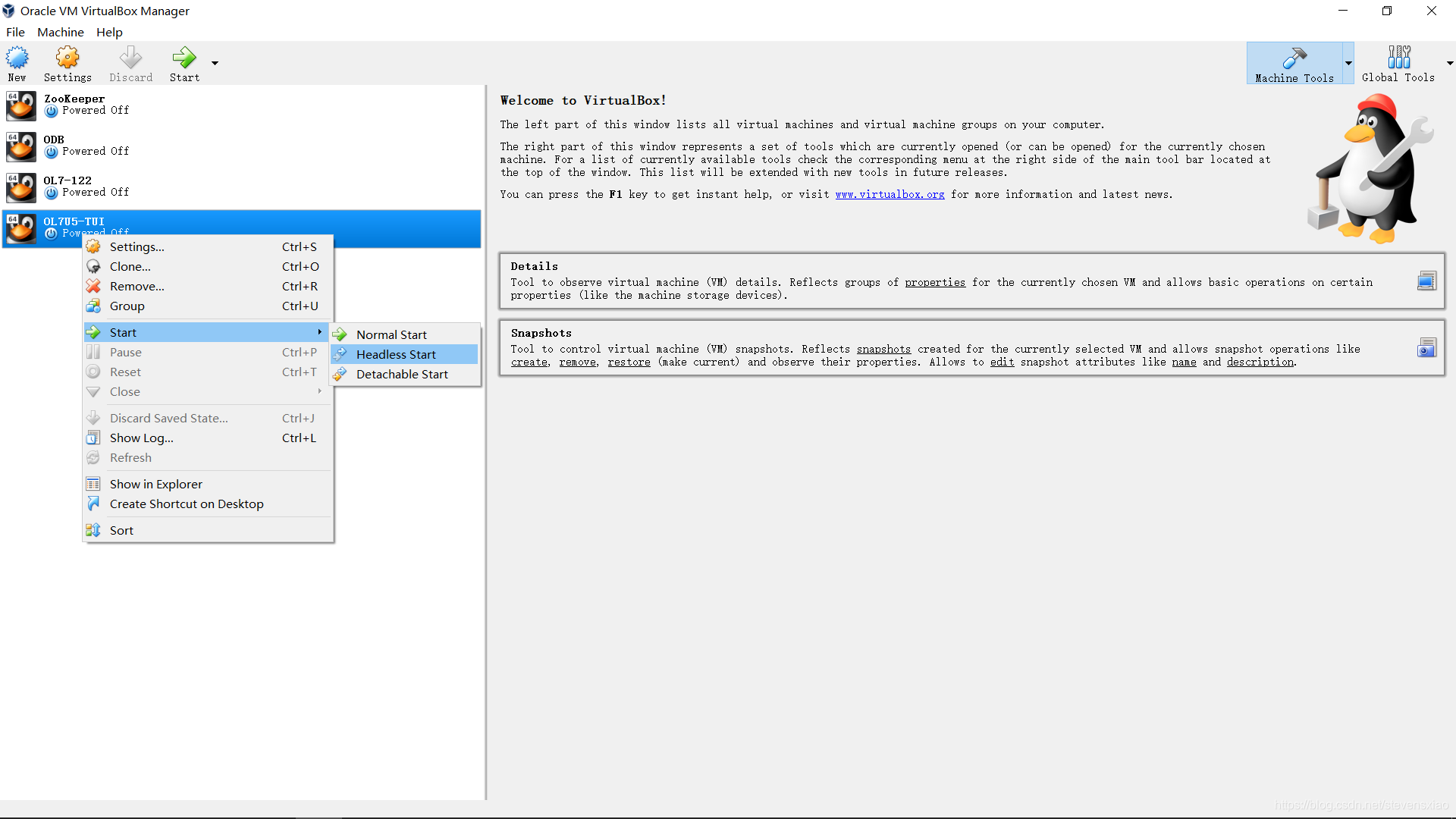Image resolution: width=1456 pixels, height=819 pixels.
Task: Click the ODB machine OS icon
Action: point(21,146)
